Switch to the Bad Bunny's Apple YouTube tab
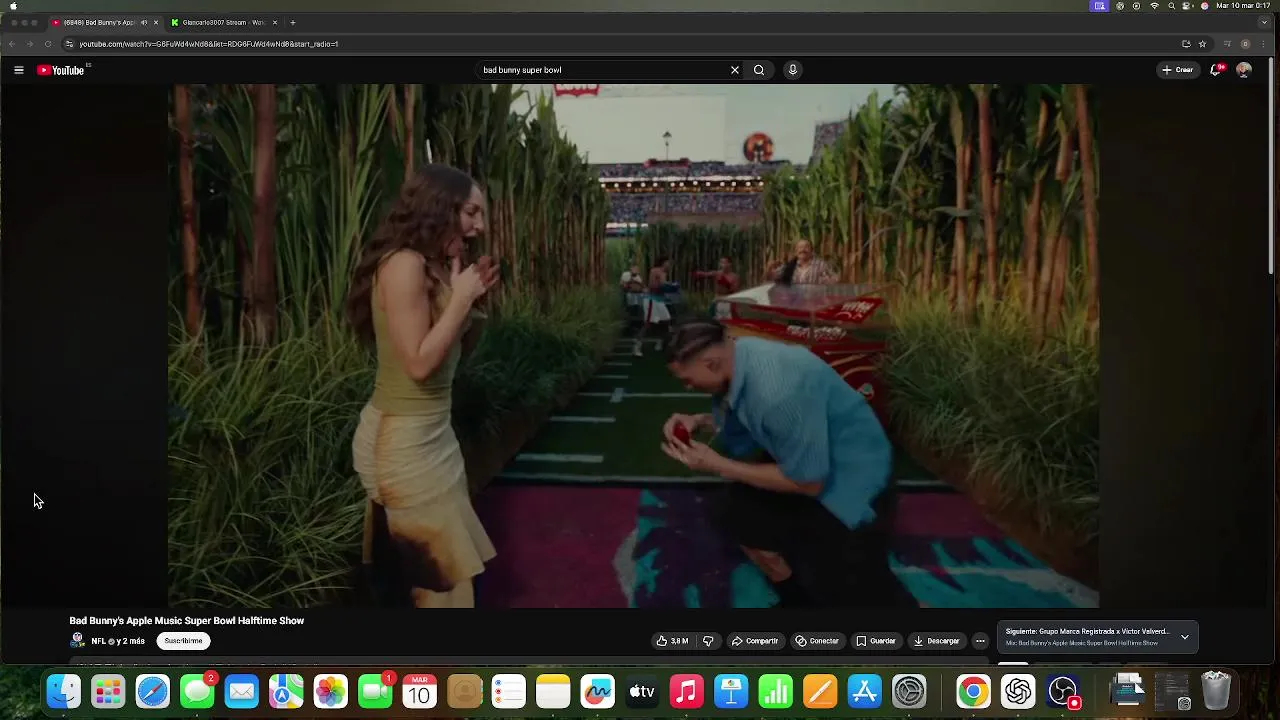Image resolution: width=1280 pixels, height=720 pixels. click(x=104, y=22)
